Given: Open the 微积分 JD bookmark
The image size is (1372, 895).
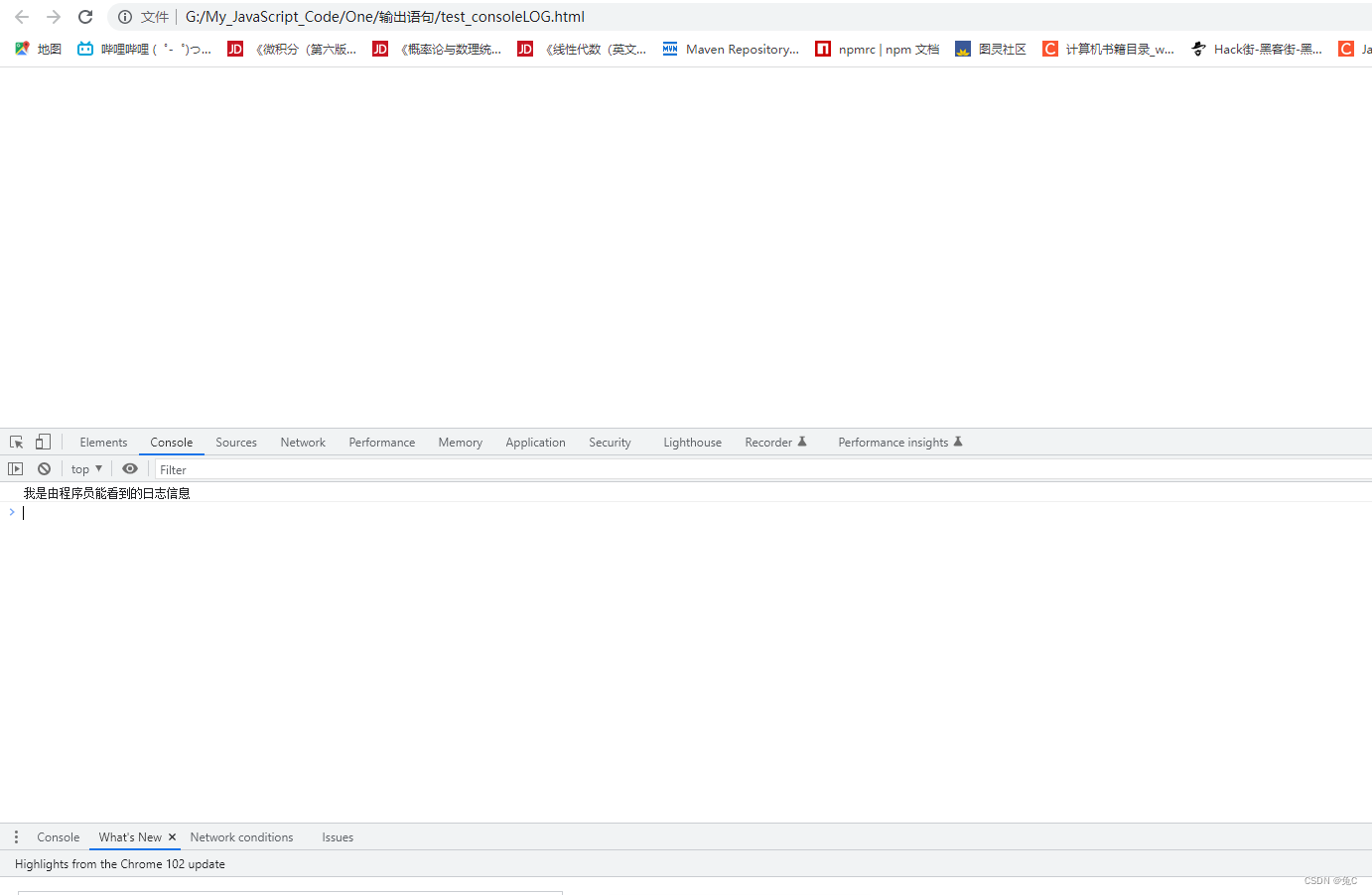Looking at the screenshot, I should [x=292, y=49].
